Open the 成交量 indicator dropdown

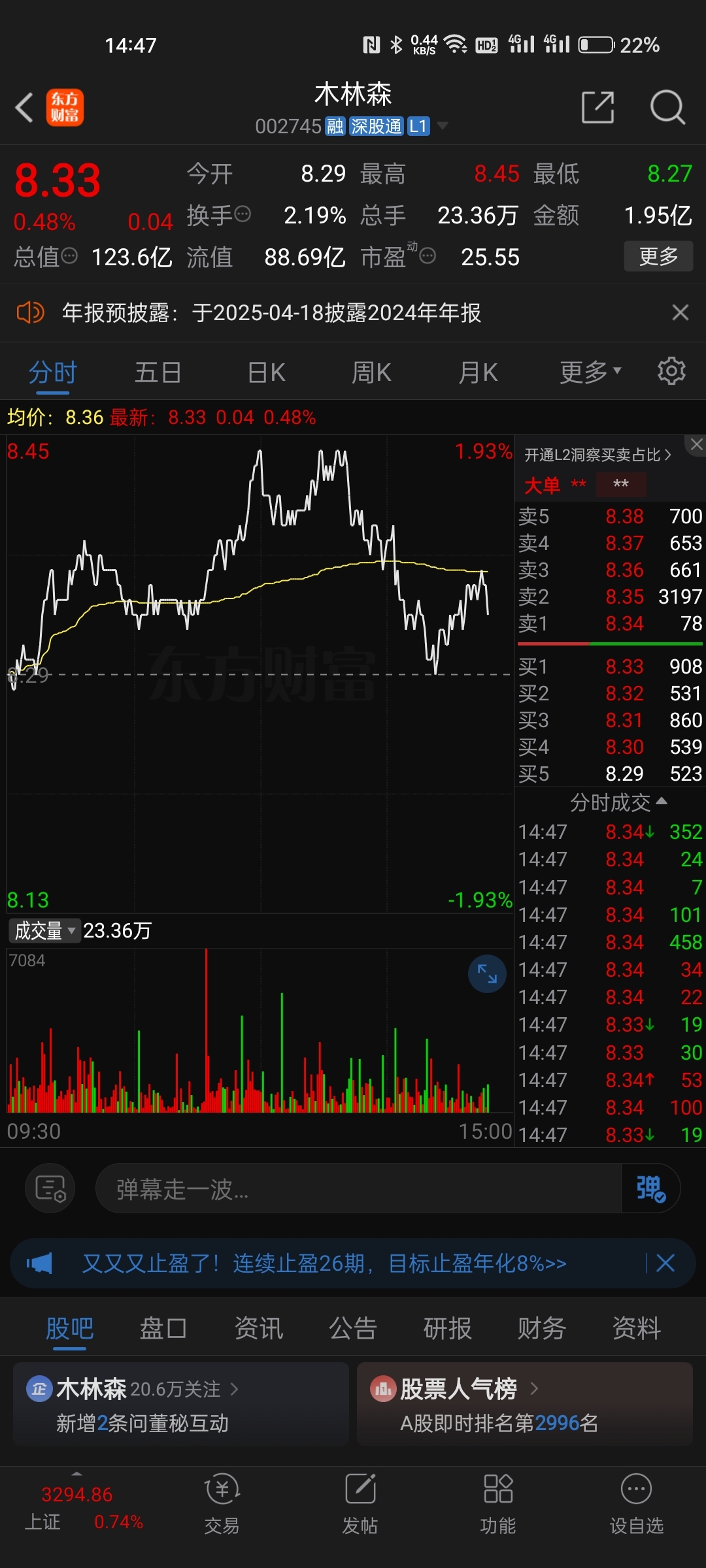(x=44, y=930)
